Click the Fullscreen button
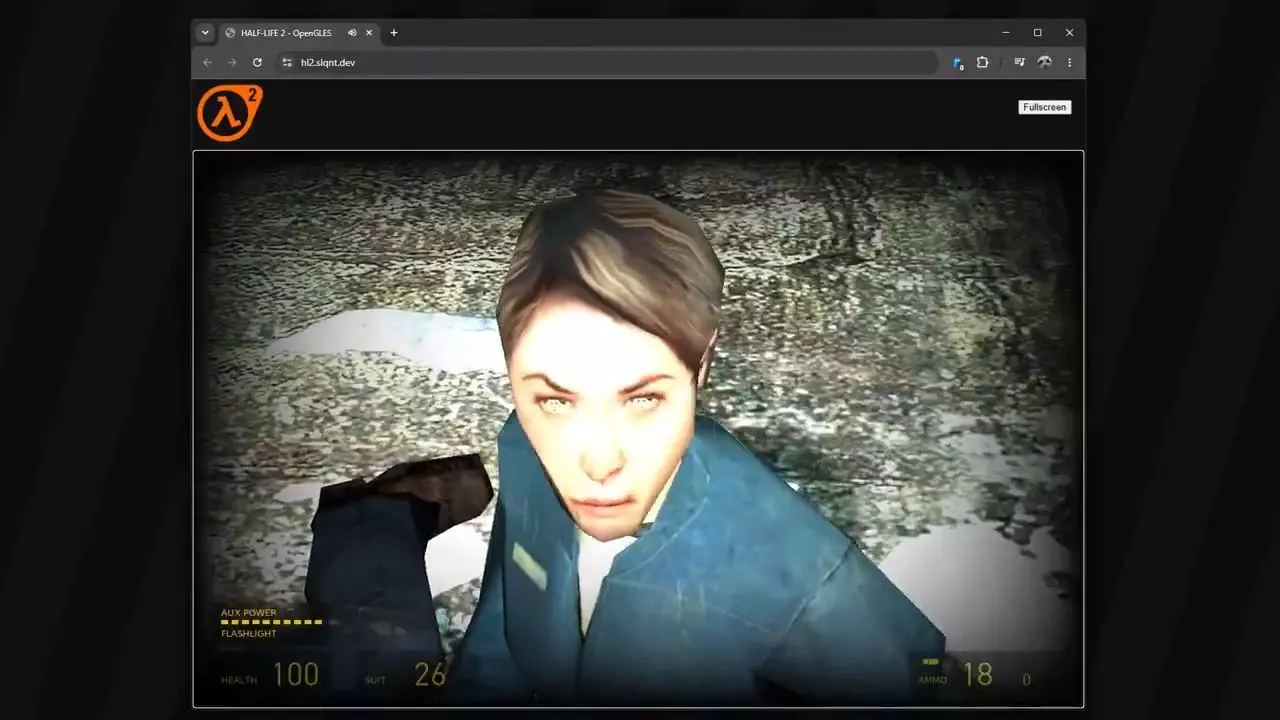The image size is (1280, 720). 1045,107
